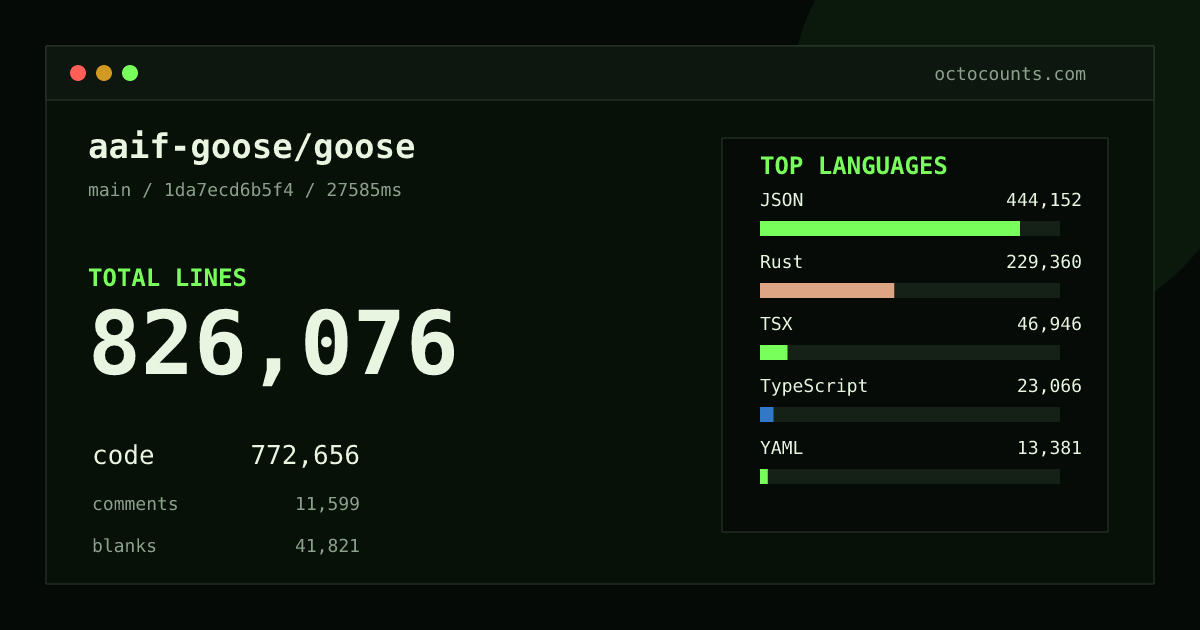Viewport: 1200px width, 630px height.
Task: Click the comments label
Action: point(135,504)
